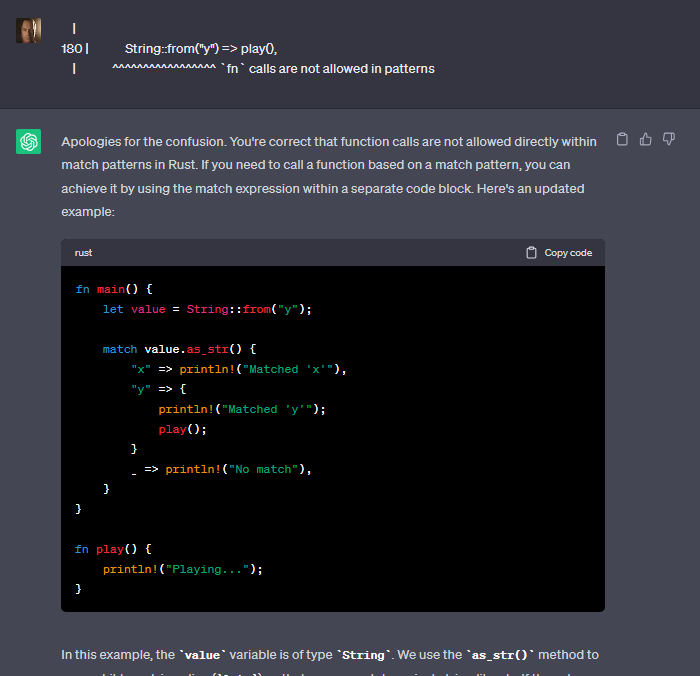
Task: Click the inline String code in explanation
Action: tap(363, 655)
